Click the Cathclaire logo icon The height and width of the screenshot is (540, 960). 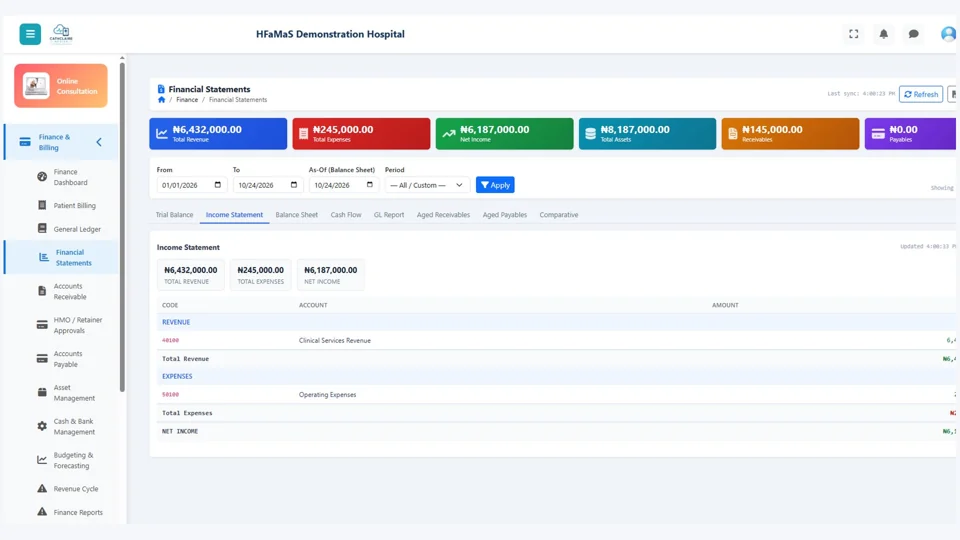(61, 34)
